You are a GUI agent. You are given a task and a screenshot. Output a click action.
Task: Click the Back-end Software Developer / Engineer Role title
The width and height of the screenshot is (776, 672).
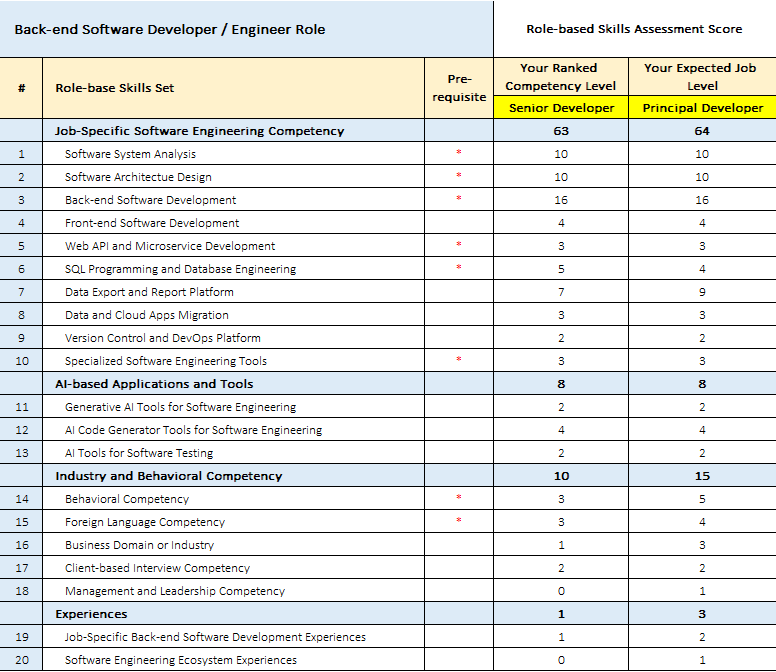pos(169,29)
